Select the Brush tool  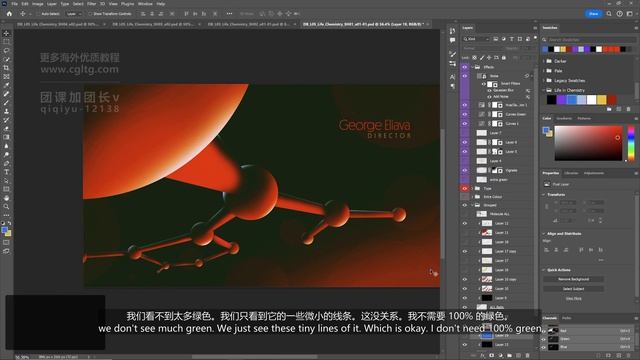[x=6, y=102]
